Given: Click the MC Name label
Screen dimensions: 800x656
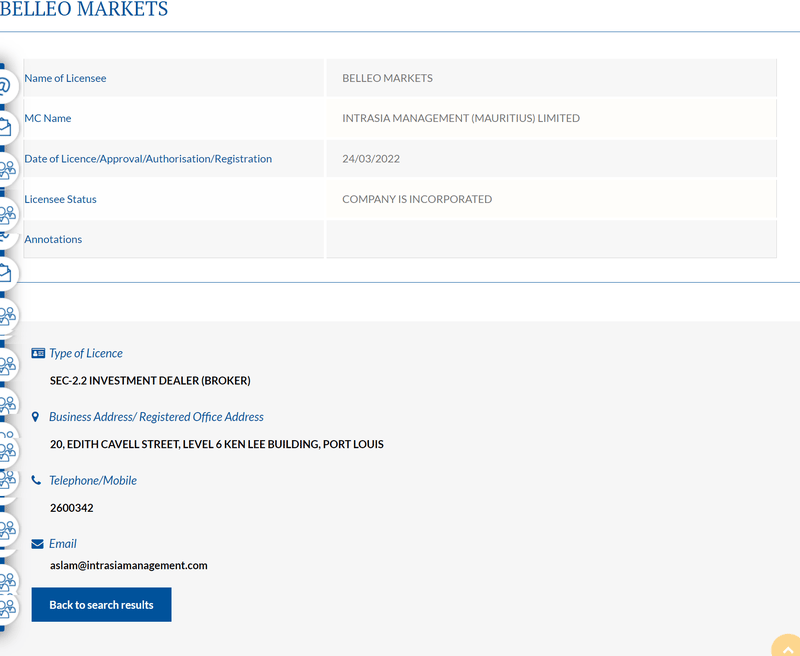Looking at the screenshot, I should (x=47, y=118).
